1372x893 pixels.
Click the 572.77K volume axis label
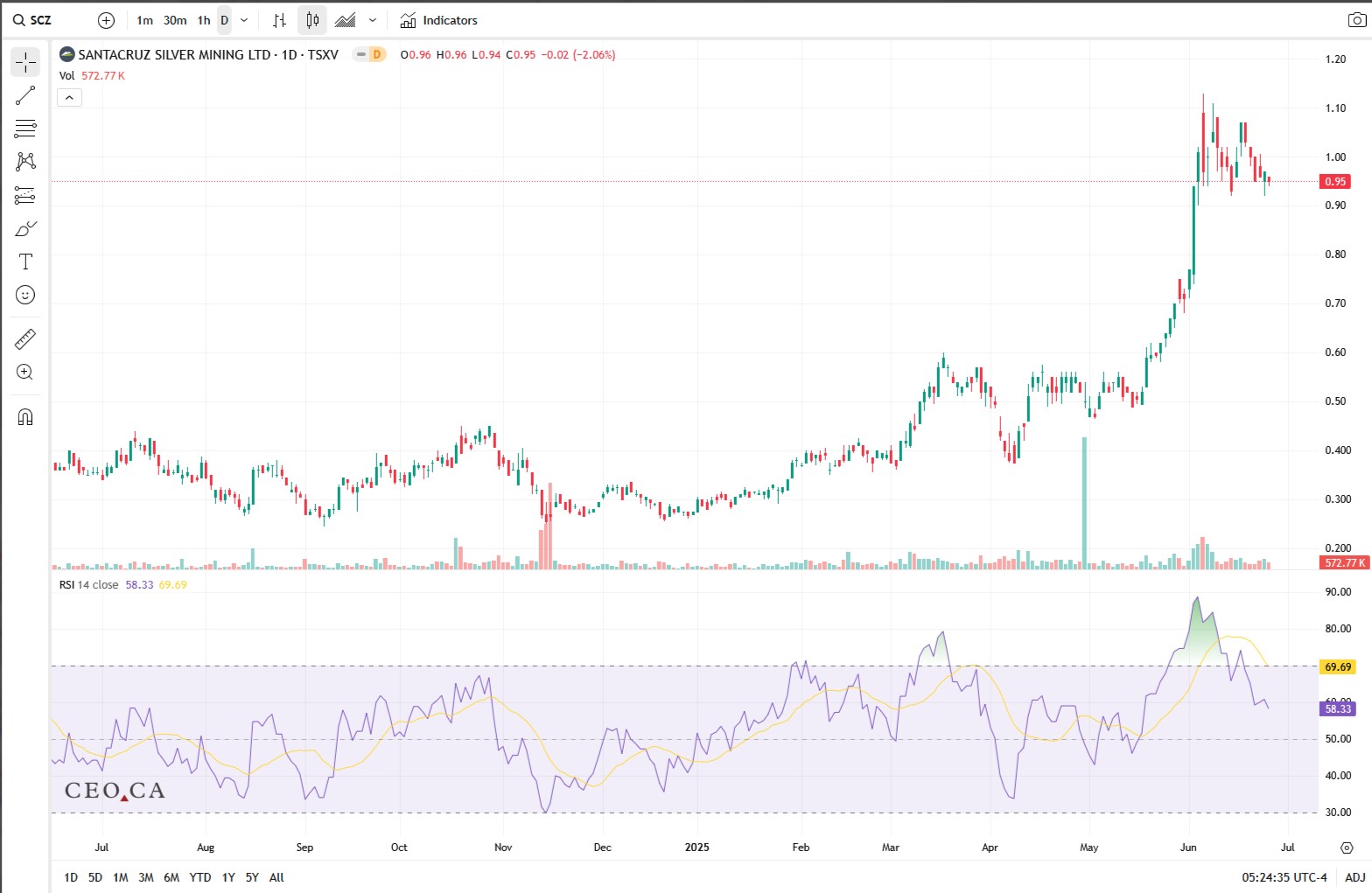(x=1344, y=562)
